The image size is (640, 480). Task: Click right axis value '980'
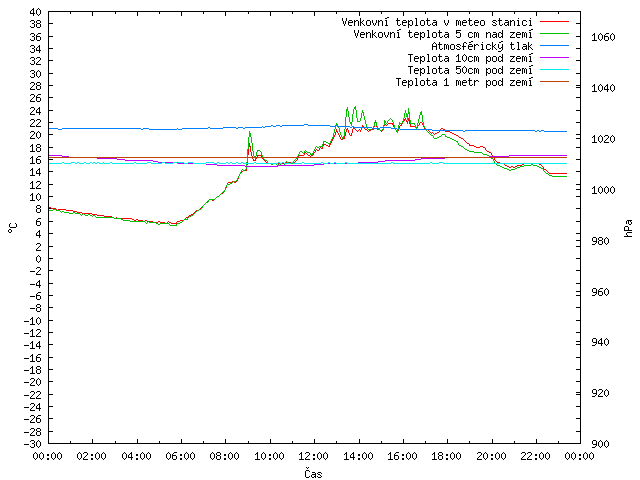click(x=600, y=241)
